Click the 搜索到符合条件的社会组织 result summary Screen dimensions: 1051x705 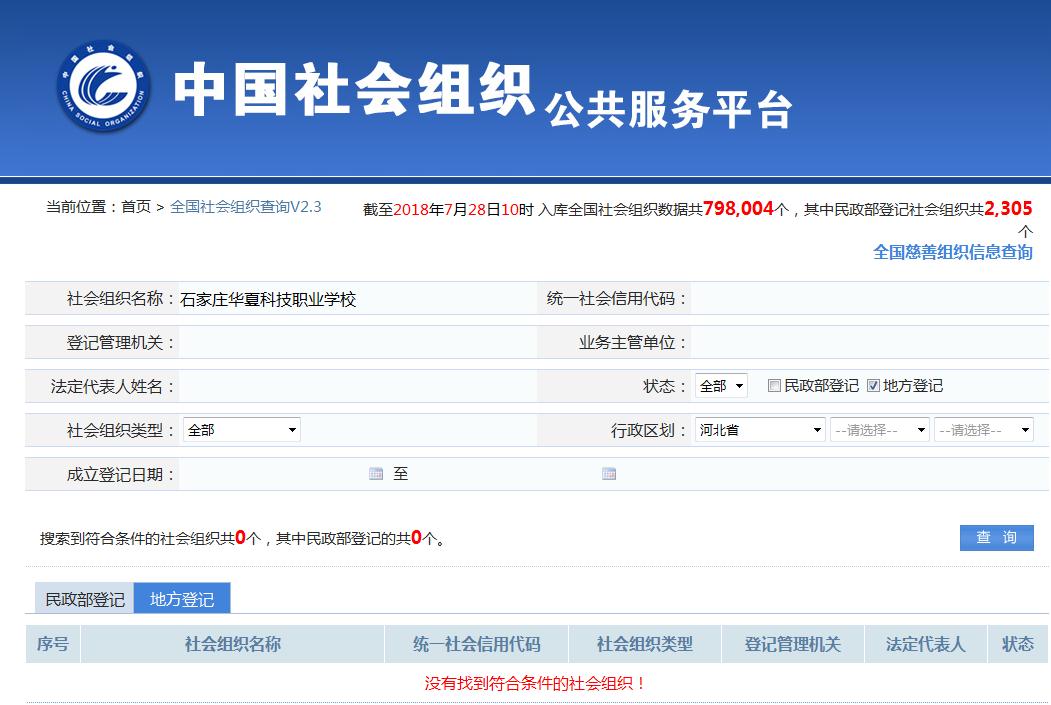242,538
